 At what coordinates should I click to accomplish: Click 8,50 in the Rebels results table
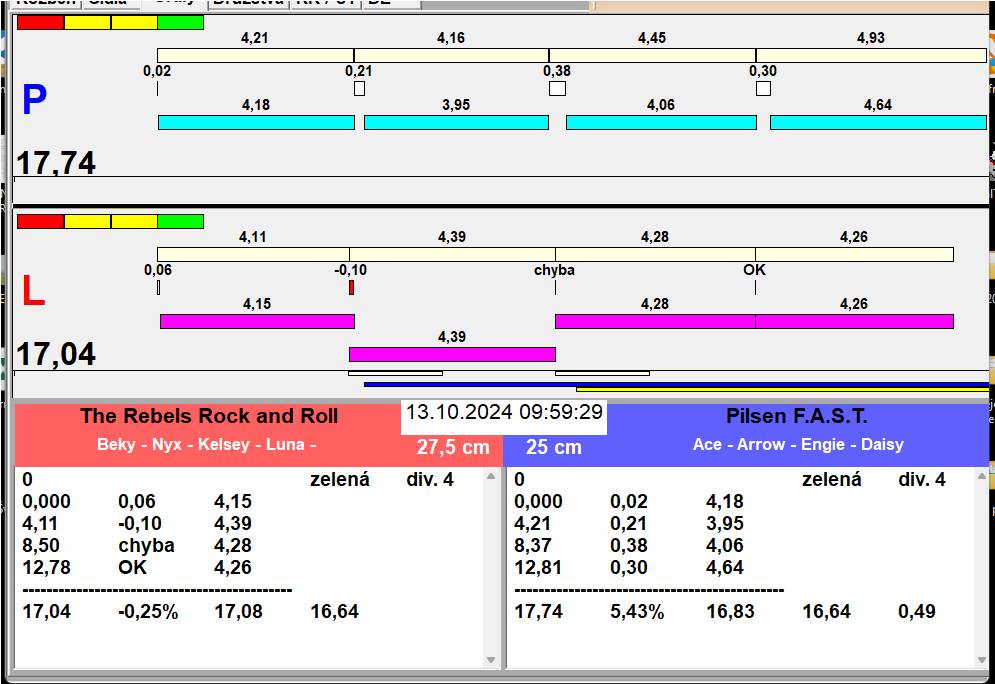coord(41,546)
